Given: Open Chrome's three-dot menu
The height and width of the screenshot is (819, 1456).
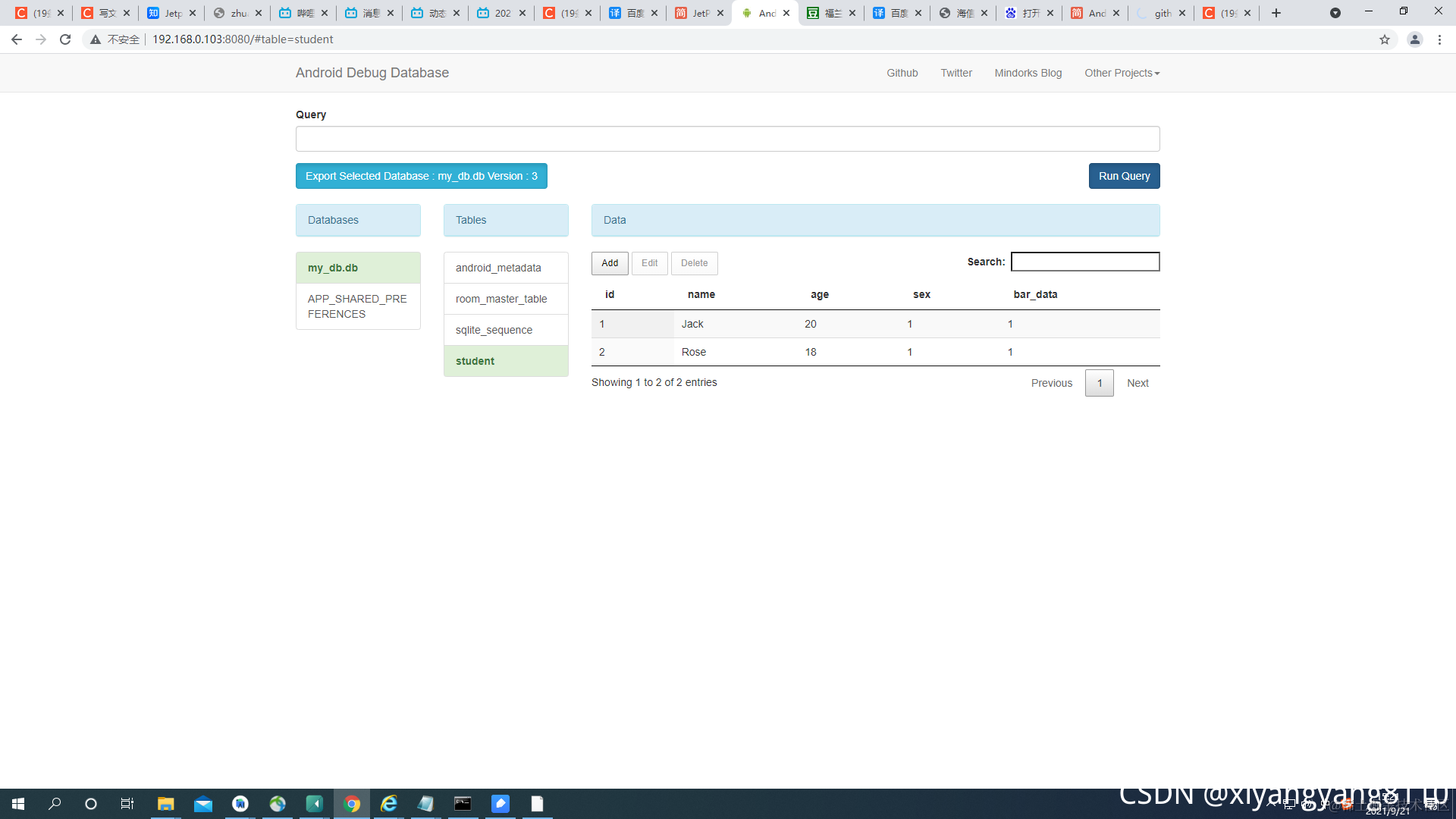Looking at the screenshot, I should coord(1439,39).
